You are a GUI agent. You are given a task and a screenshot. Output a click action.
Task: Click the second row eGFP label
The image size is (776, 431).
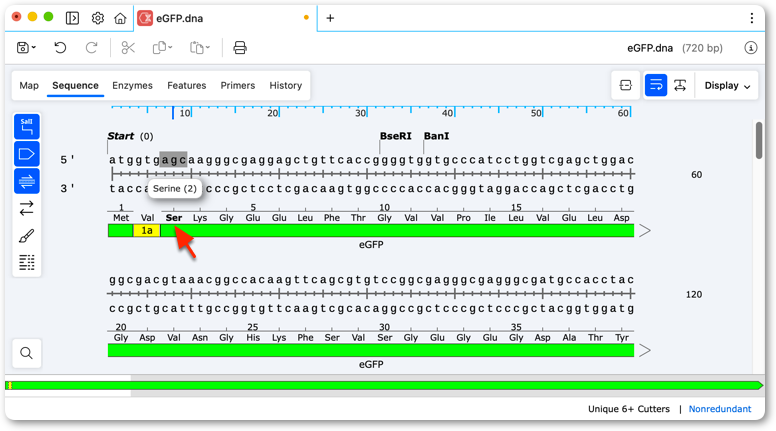click(371, 364)
